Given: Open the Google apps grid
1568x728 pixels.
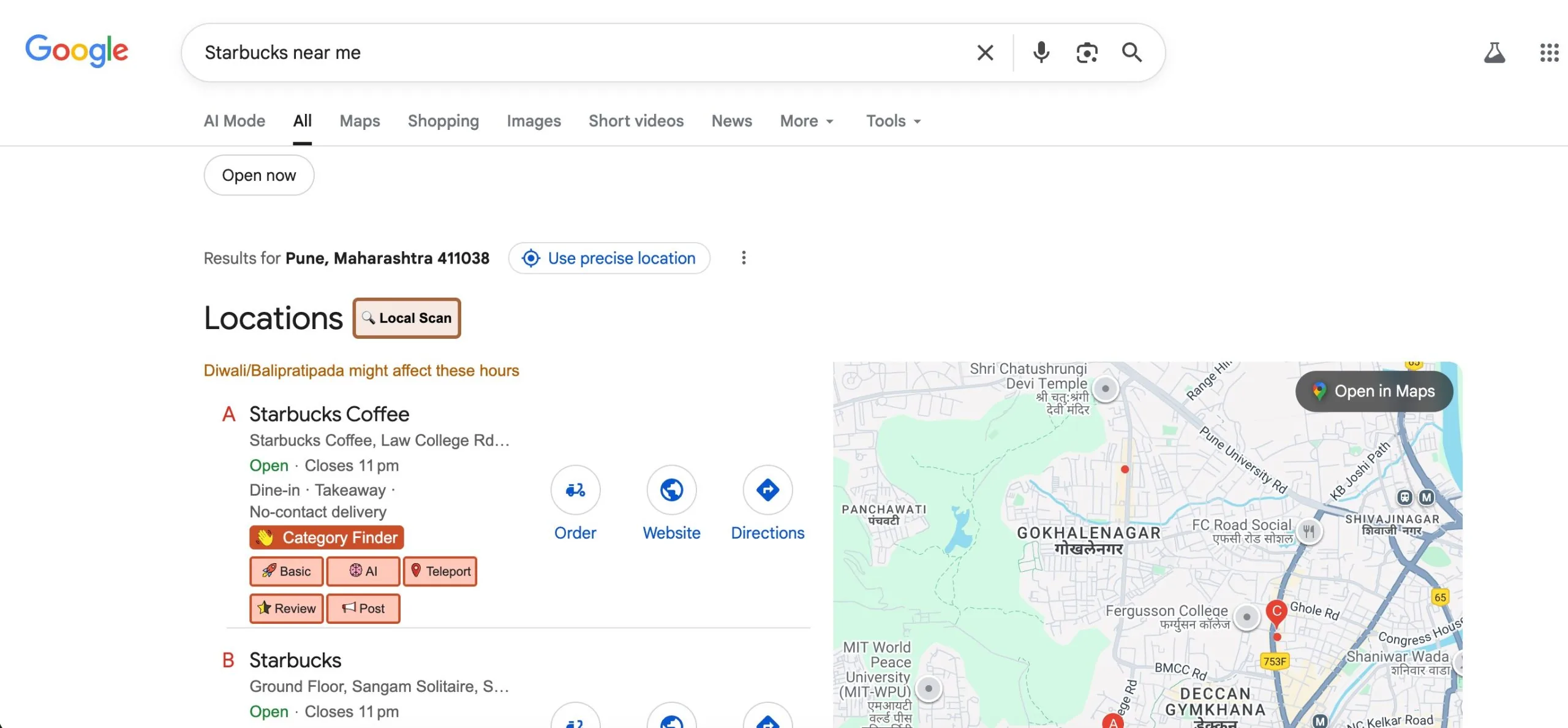Looking at the screenshot, I should [1548, 53].
